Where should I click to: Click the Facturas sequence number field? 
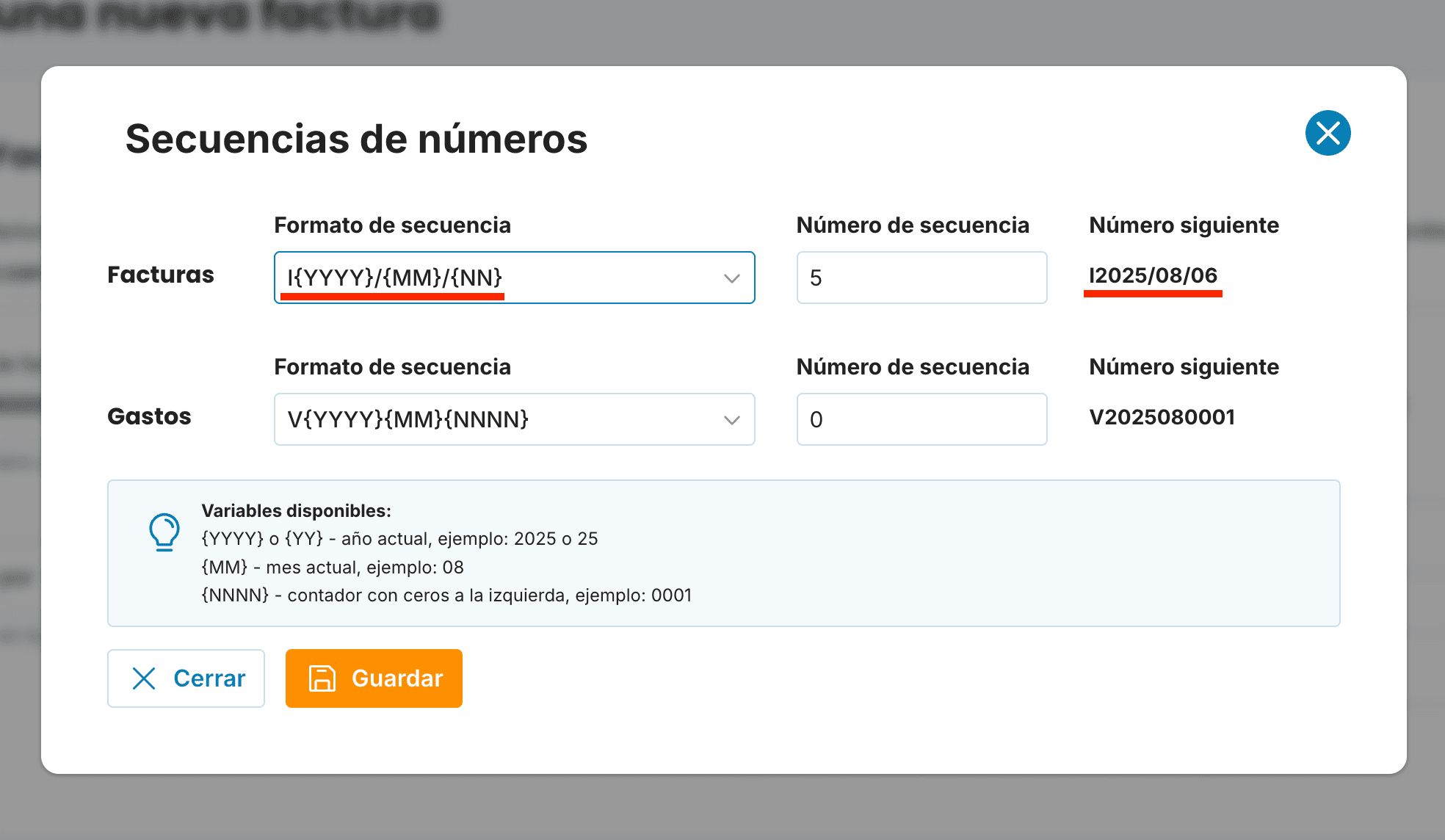(921, 278)
